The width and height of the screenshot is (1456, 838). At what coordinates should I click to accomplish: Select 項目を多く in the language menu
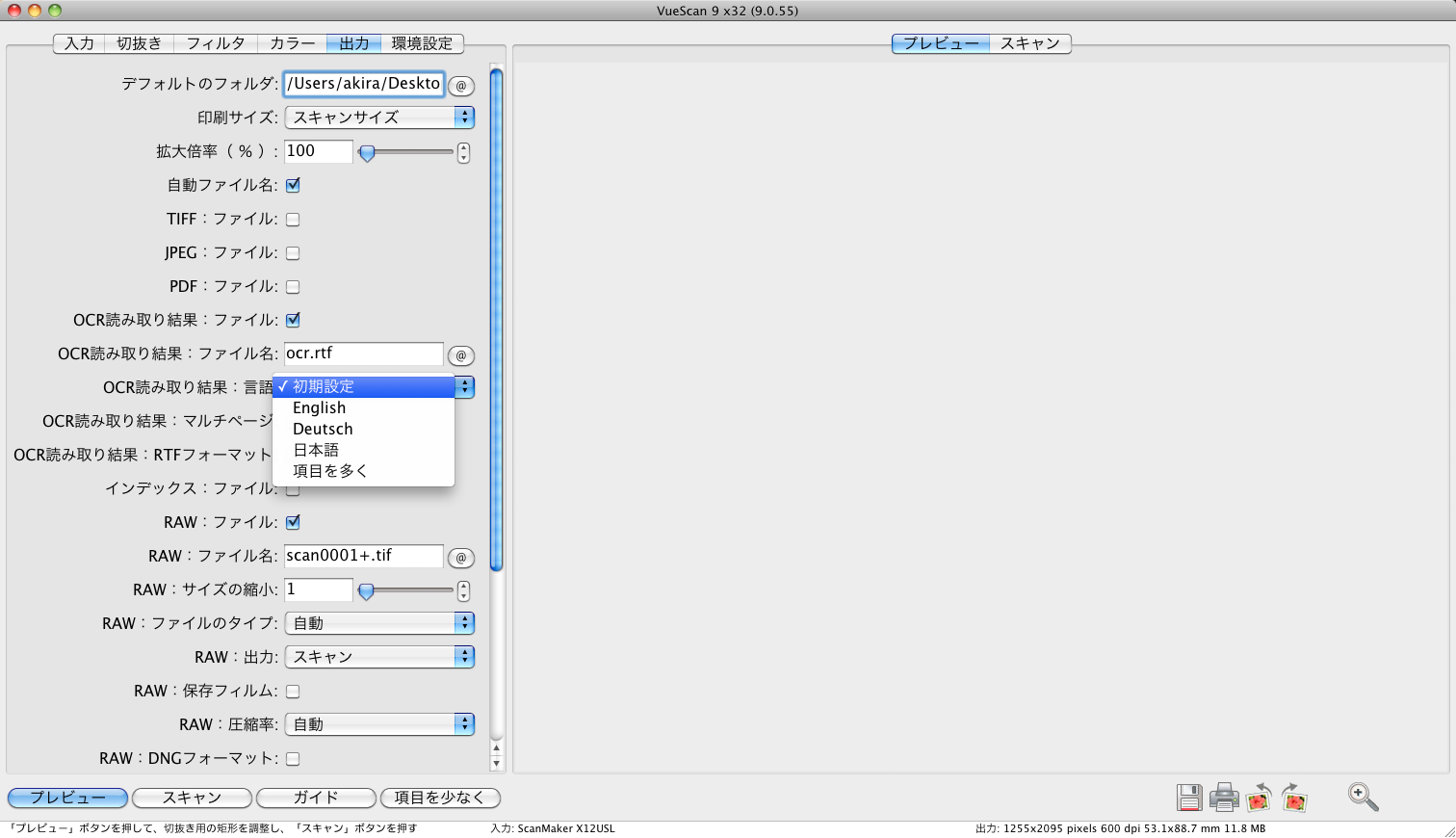[363, 471]
